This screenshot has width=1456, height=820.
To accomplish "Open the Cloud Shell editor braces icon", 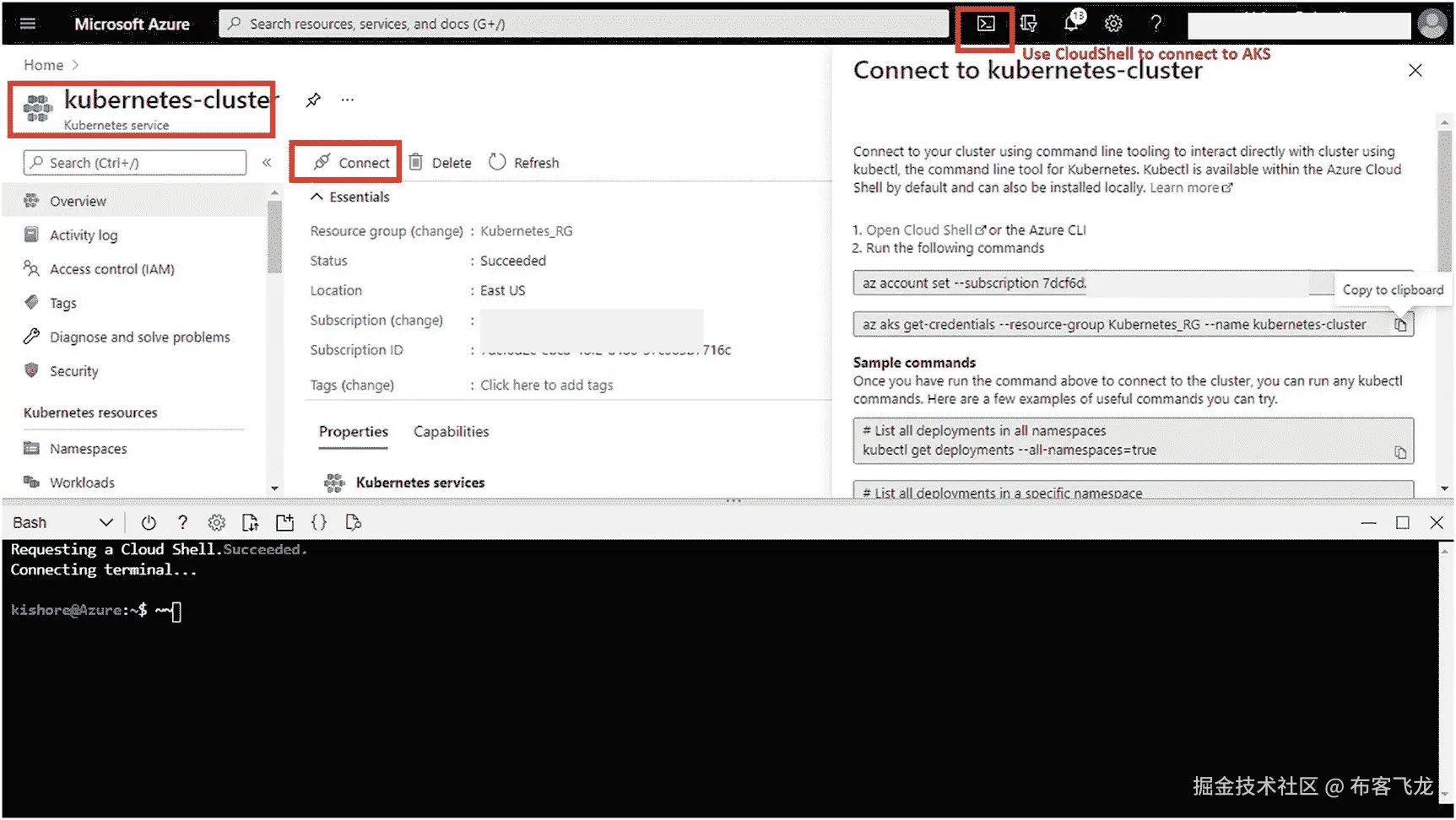I will (319, 523).
